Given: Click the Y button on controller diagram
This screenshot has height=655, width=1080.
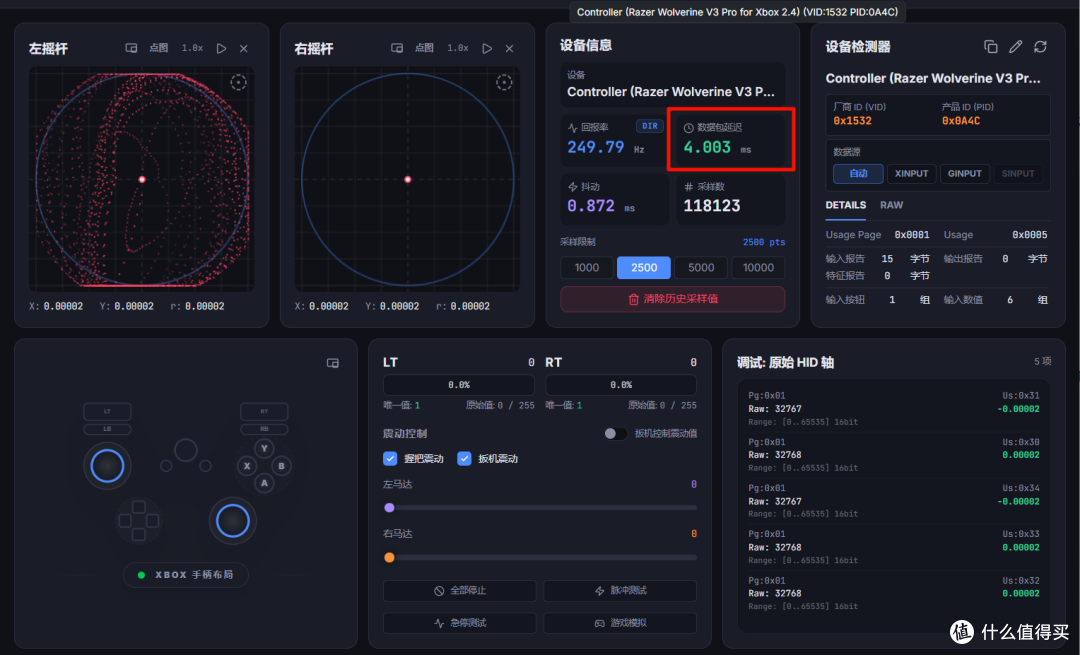Looking at the screenshot, I should [x=264, y=448].
